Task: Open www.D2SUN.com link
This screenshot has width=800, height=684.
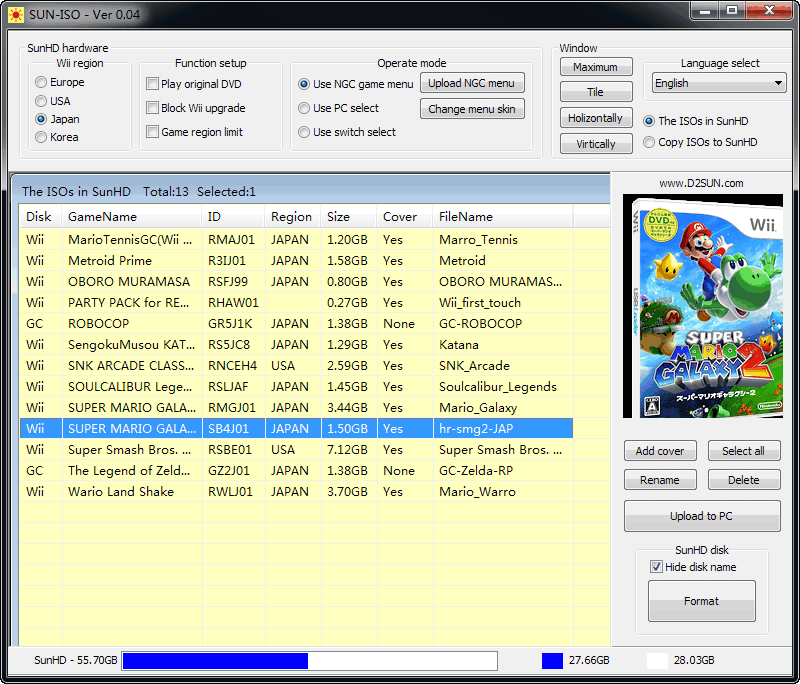Action: coord(701,183)
